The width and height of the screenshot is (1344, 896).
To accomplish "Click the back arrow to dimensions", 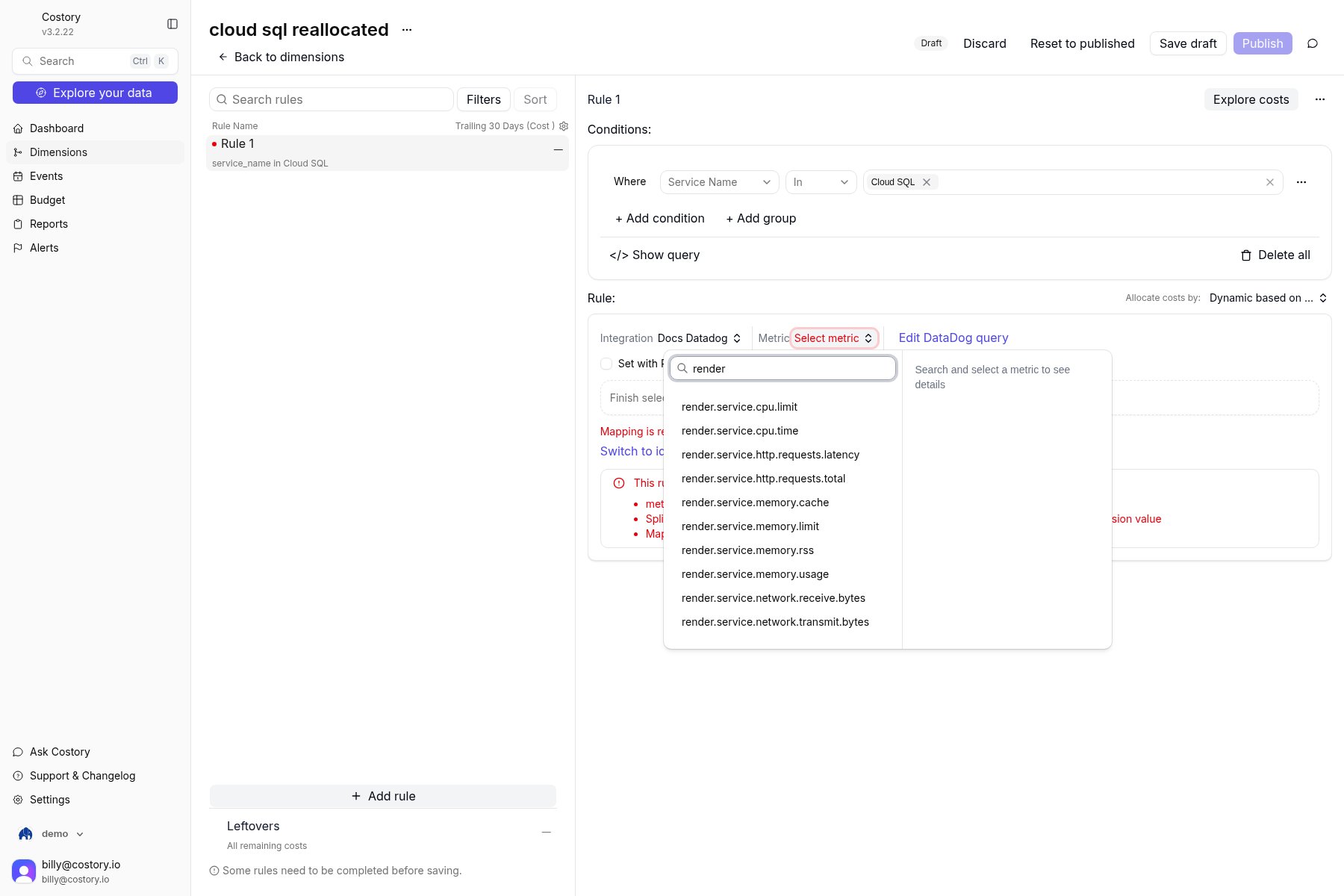I will (x=223, y=57).
